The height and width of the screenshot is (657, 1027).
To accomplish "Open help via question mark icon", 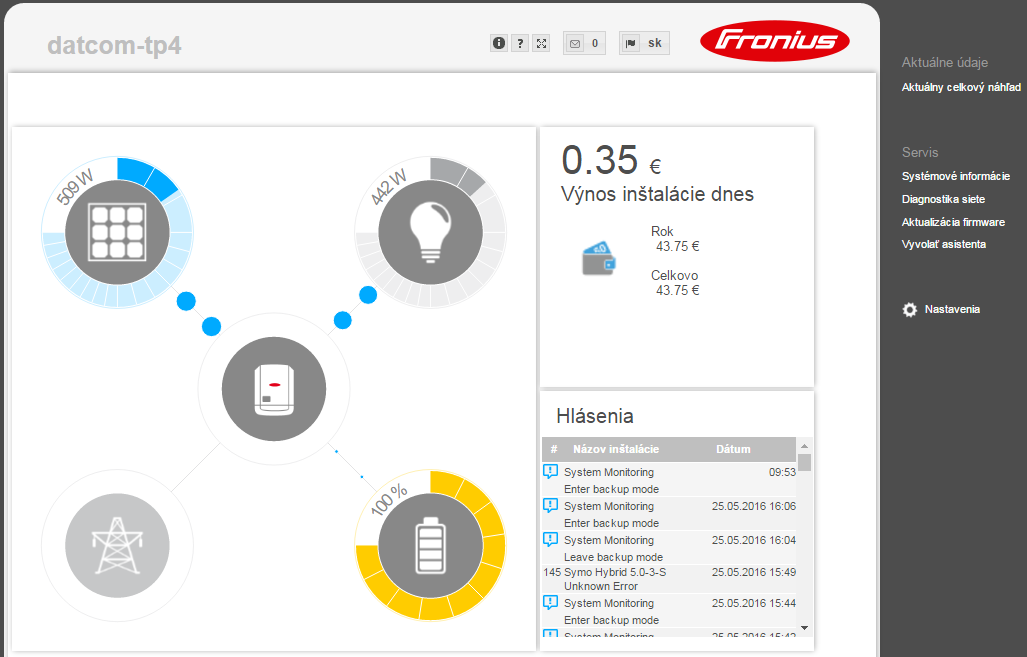I will coord(520,43).
